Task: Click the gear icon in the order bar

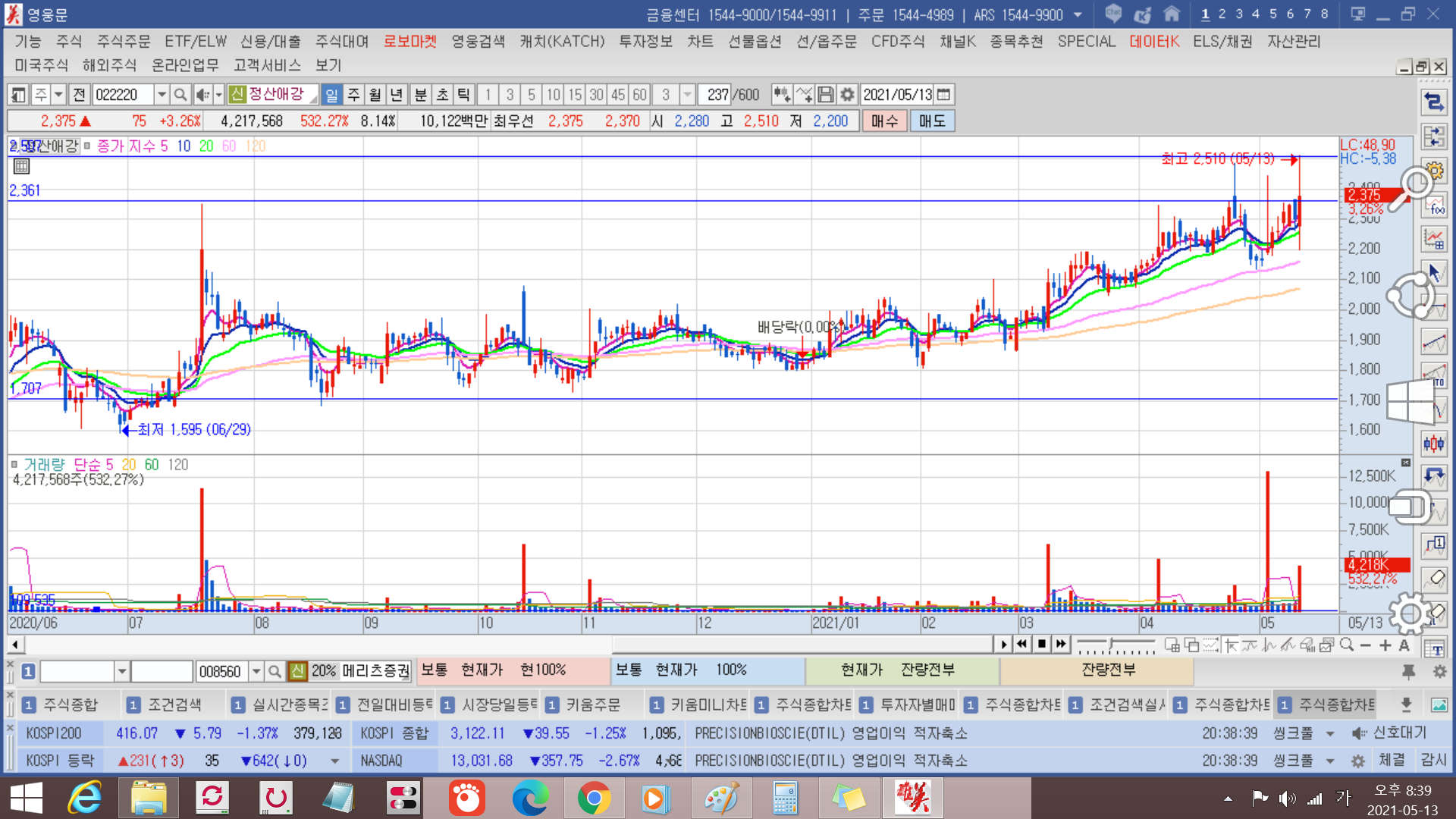Action: tap(1439, 671)
